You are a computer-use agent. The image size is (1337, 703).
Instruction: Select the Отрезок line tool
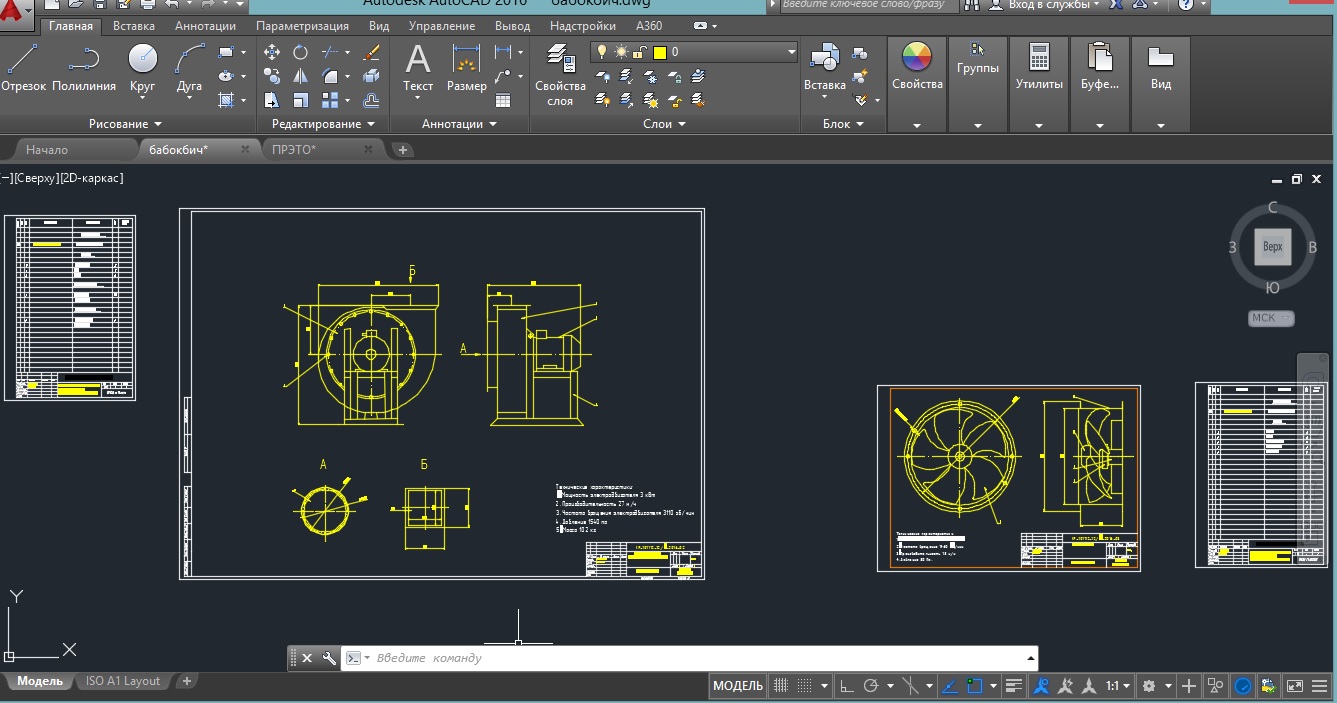(23, 69)
